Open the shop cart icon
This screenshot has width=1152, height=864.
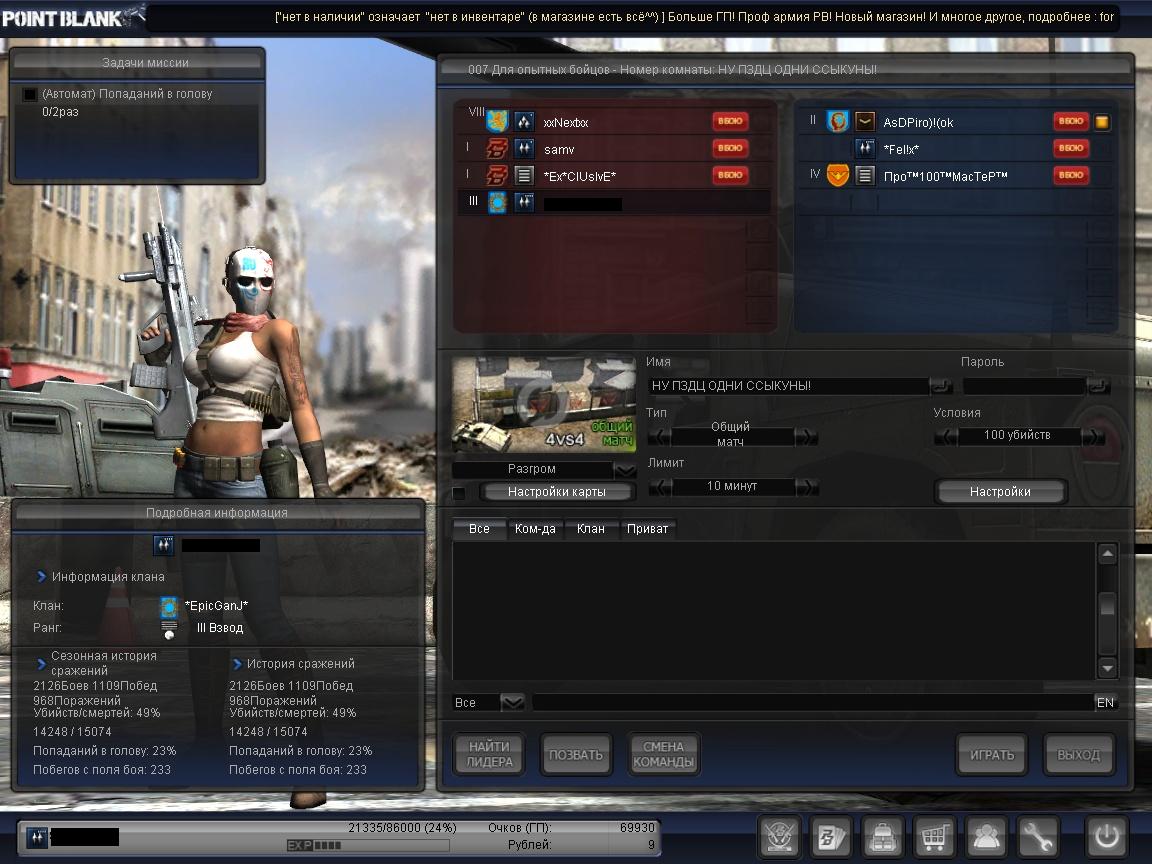click(x=934, y=835)
